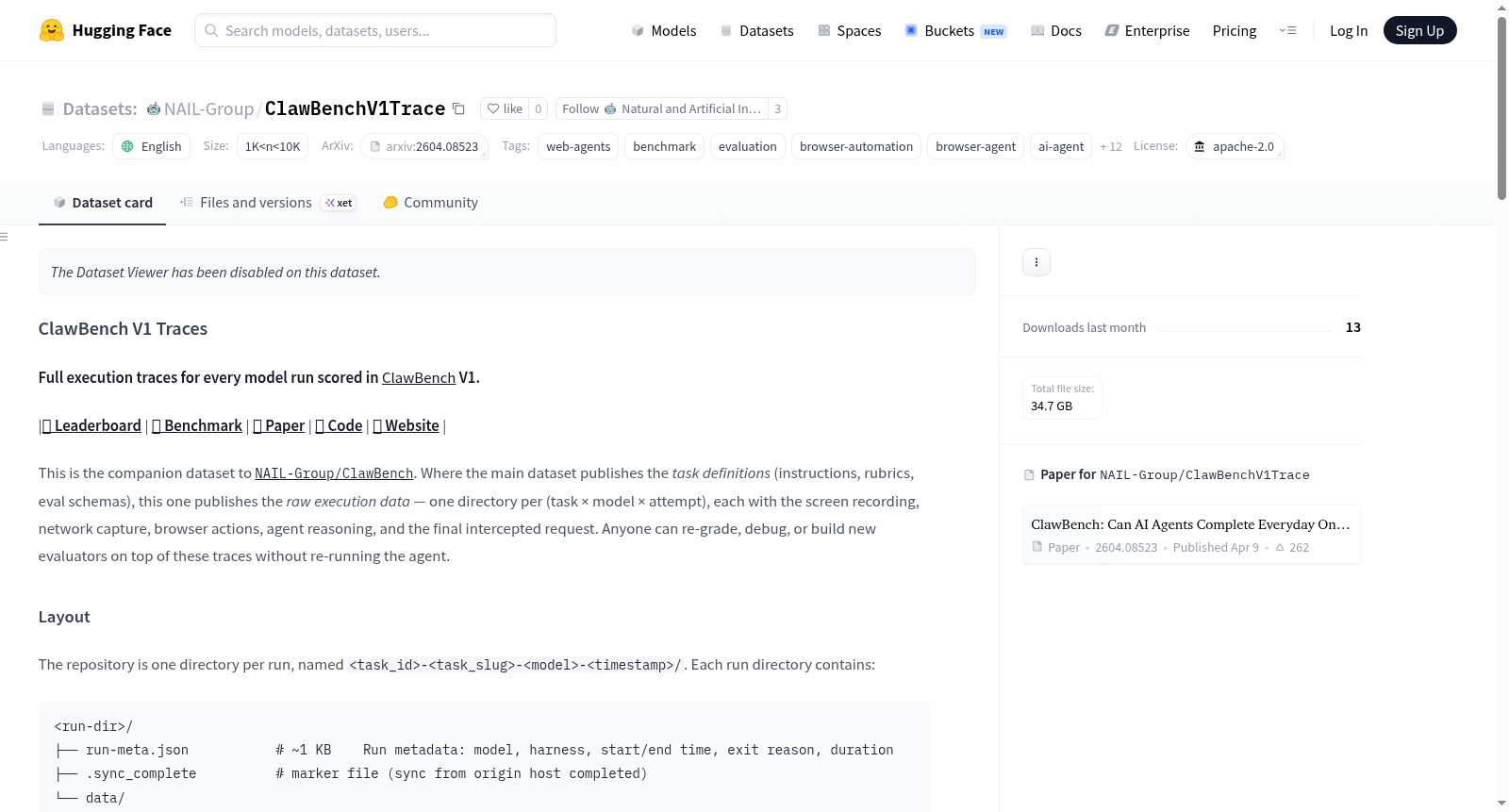Open the ClawBench link in bold sentence

tap(419, 377)
